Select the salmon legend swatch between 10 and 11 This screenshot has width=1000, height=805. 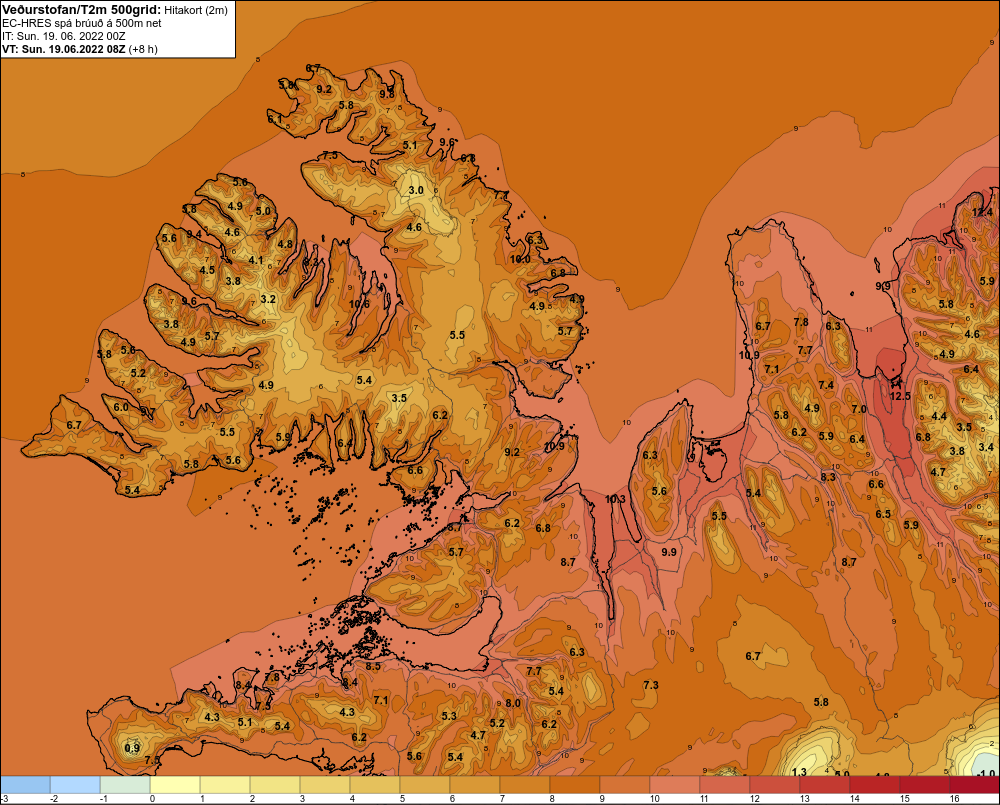[675, 785]
